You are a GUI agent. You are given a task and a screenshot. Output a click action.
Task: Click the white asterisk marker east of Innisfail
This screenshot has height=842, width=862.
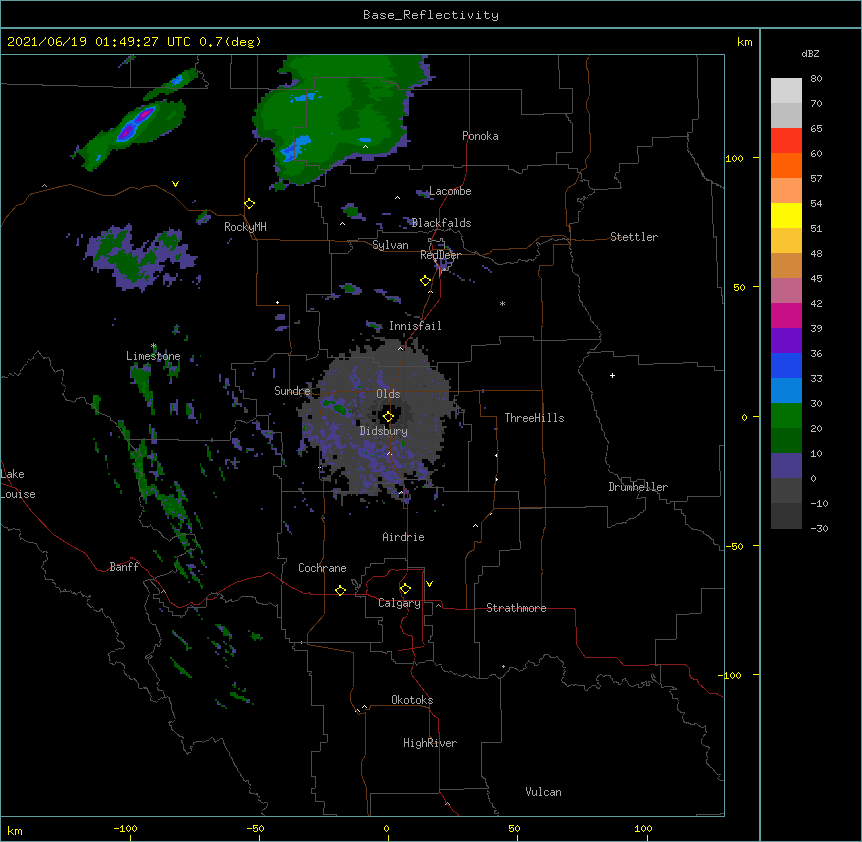(x=502, y=303)
